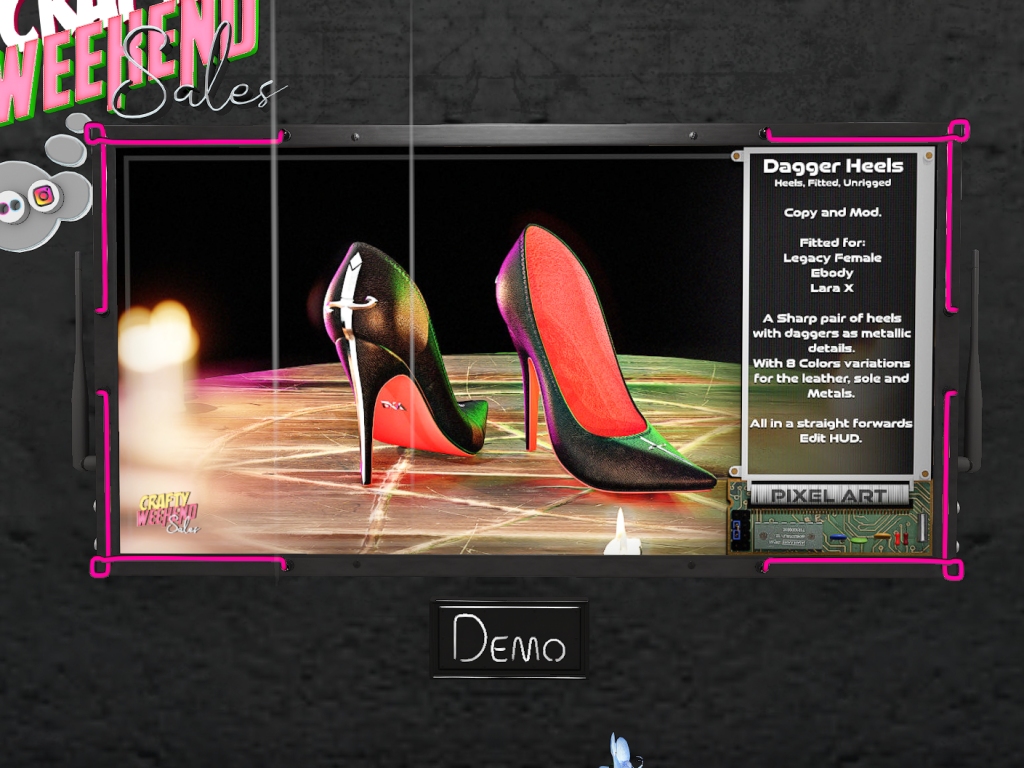
Task: Click the red resistors on the circuit board
Action: tap(901, 538)
